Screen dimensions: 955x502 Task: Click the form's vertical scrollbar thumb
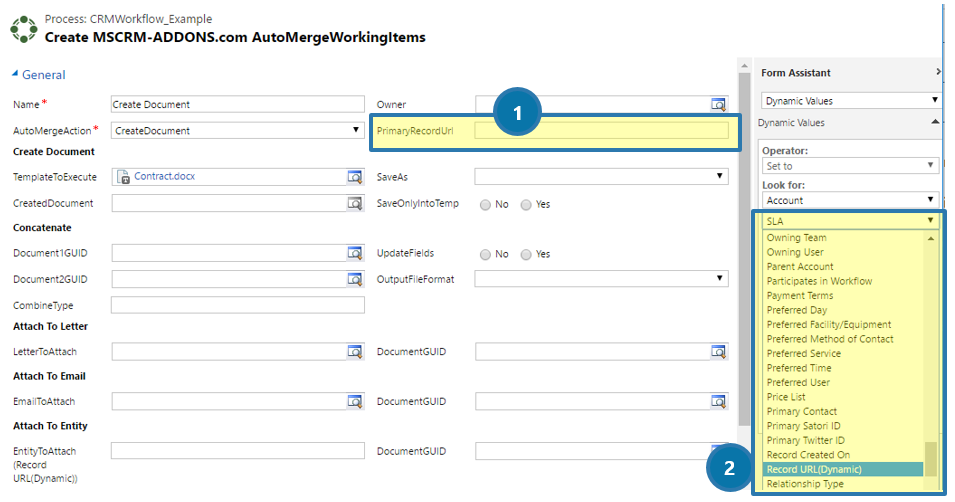point(744,249)
